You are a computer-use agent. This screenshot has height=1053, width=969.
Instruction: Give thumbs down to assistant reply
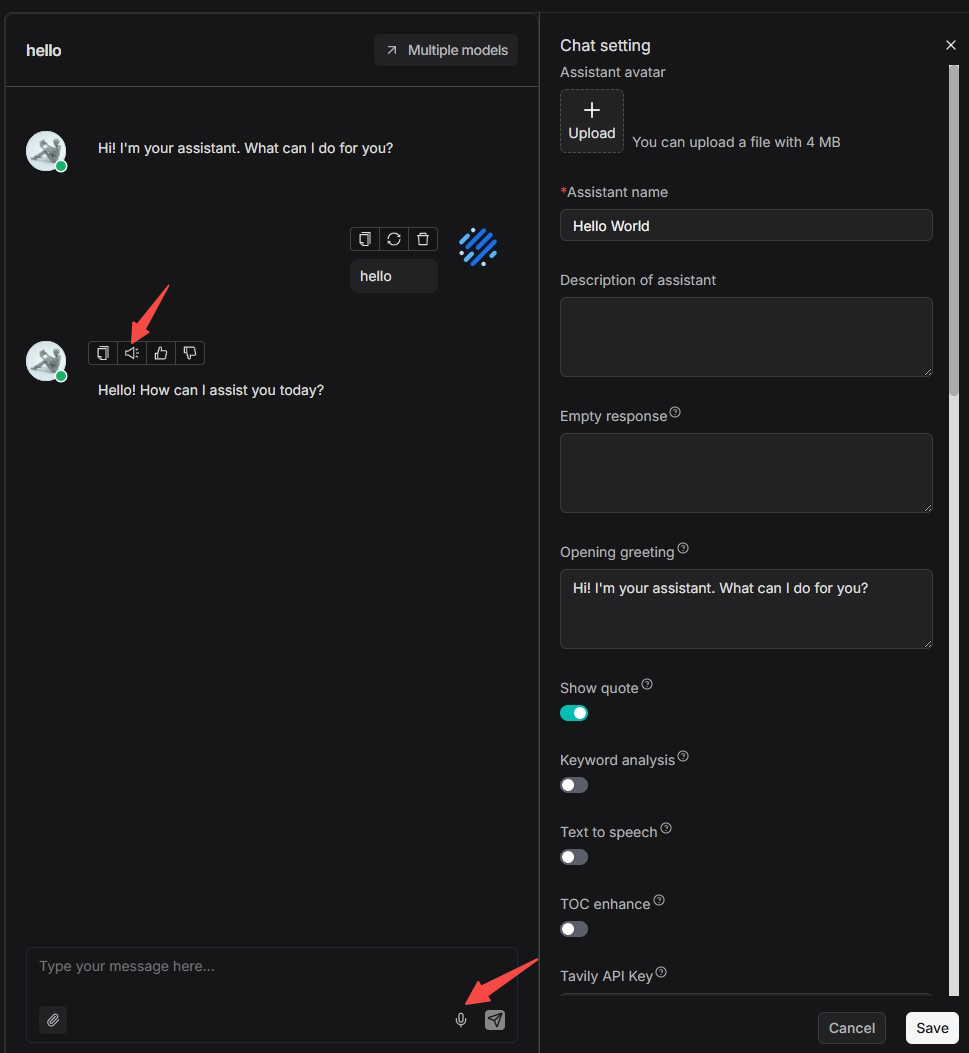pyautogui.click(x=190, y=353)
